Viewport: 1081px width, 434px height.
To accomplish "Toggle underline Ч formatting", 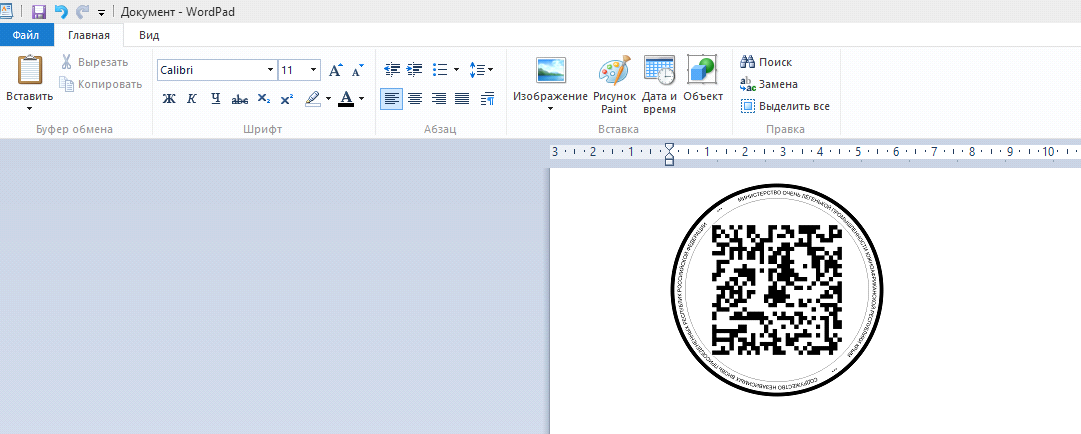I will [x=216, y=99].
